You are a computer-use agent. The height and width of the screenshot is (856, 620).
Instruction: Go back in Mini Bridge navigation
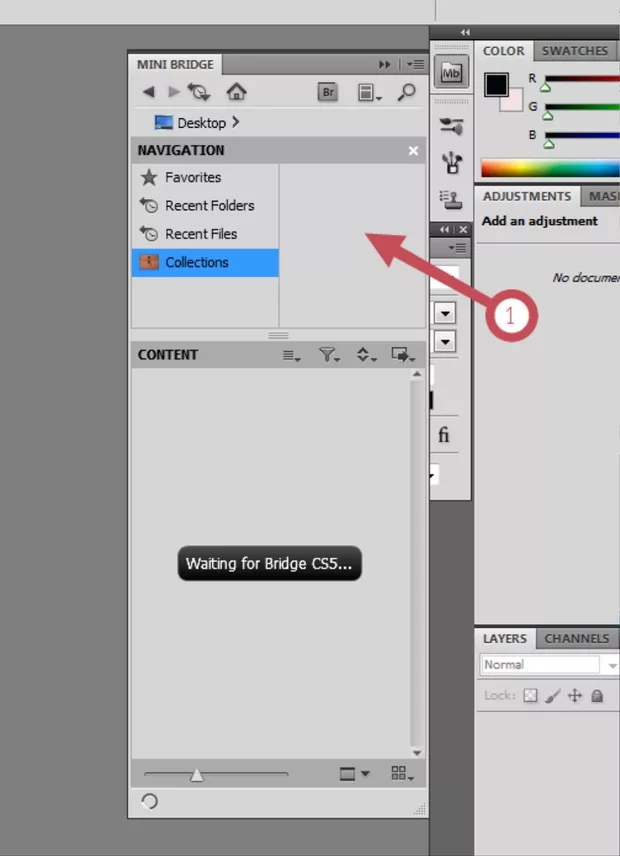[x=148, y=92]
